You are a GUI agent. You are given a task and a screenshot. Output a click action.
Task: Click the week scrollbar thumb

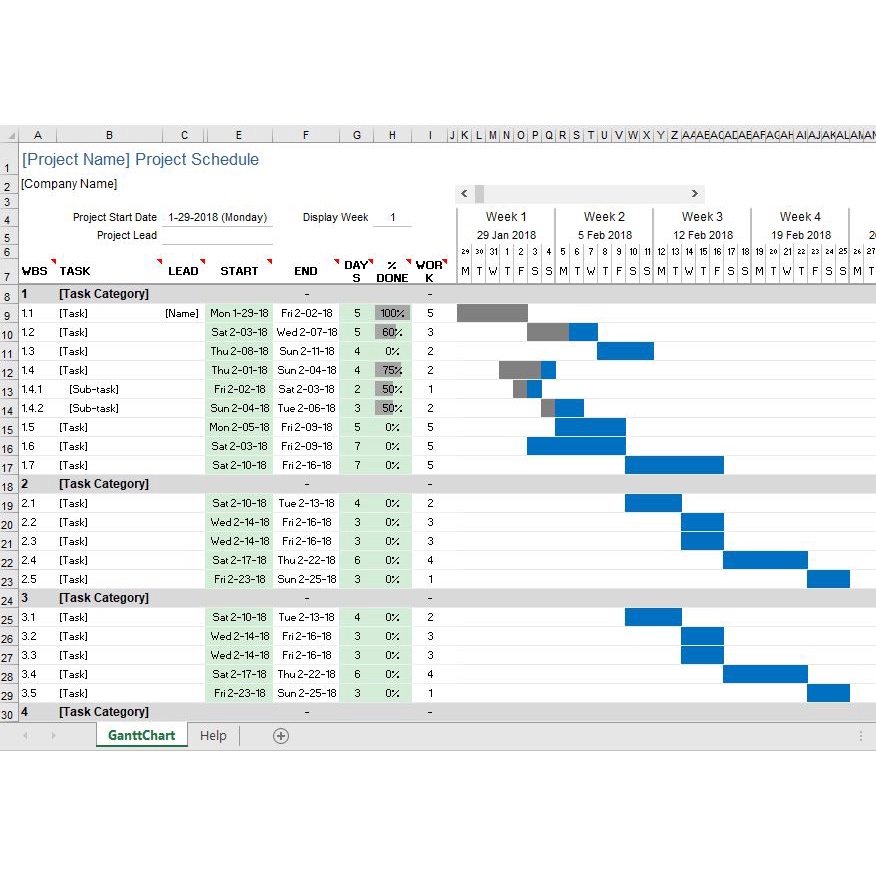click(479, 193)
